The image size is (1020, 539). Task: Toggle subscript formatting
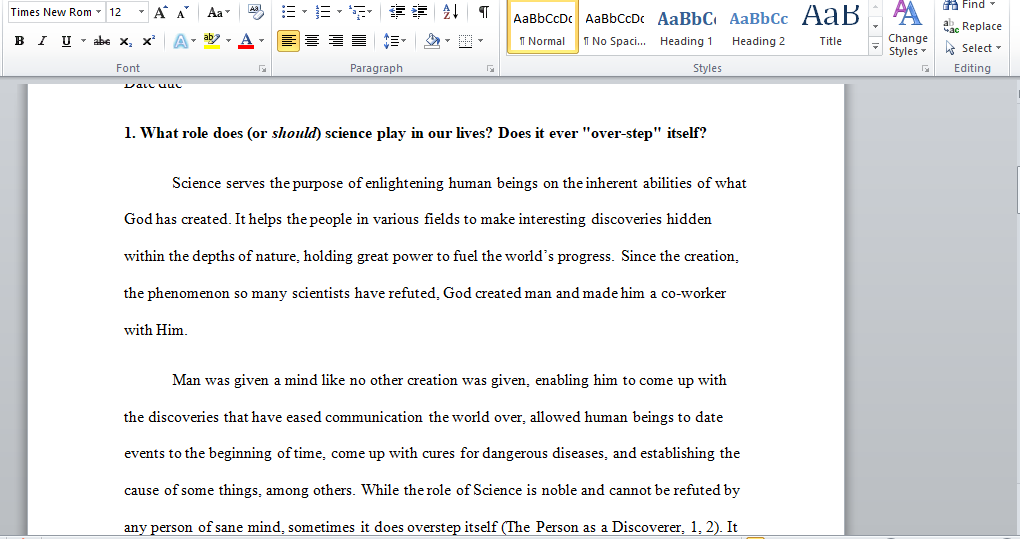pos(126,41)
